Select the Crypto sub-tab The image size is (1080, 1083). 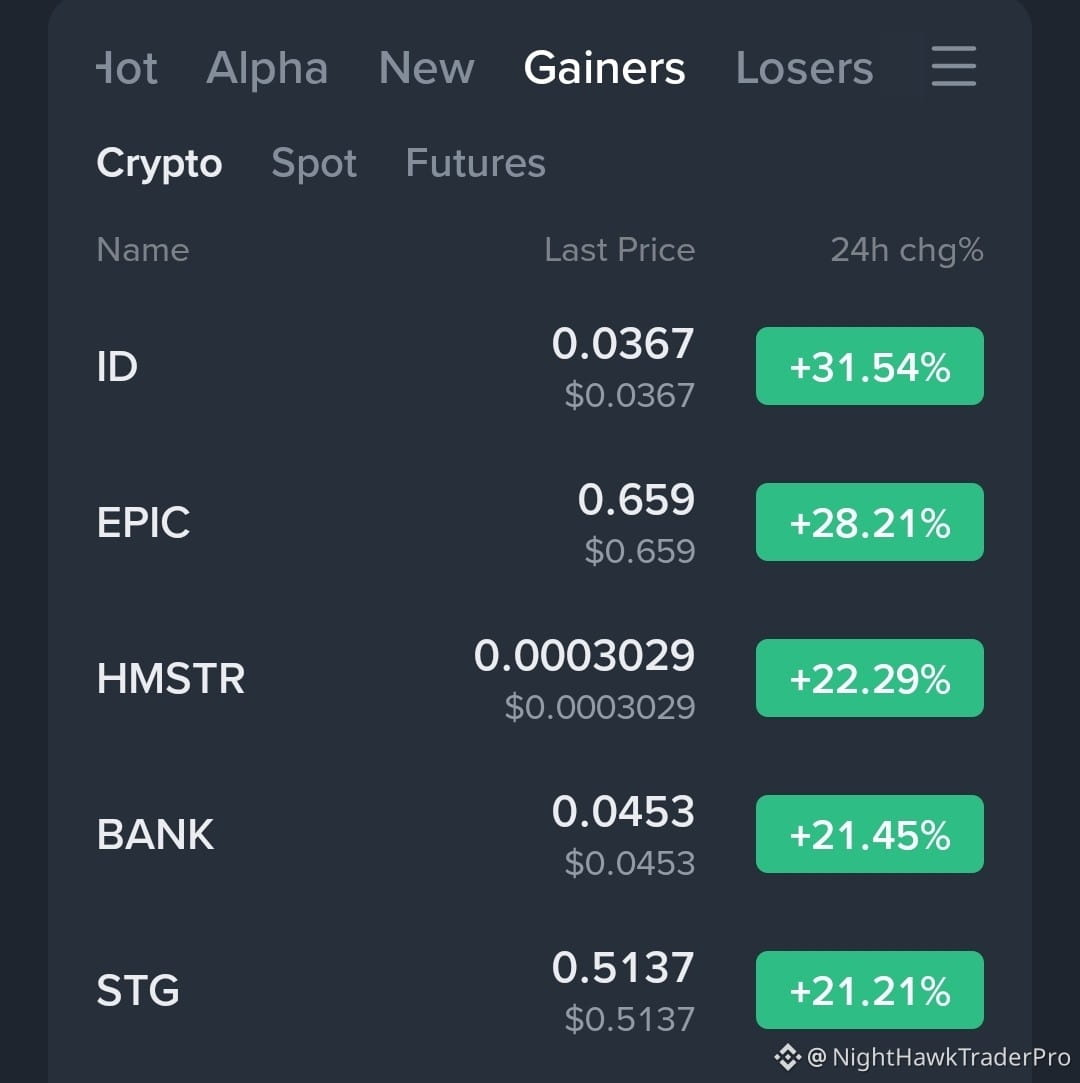click(x=160, y=163)
